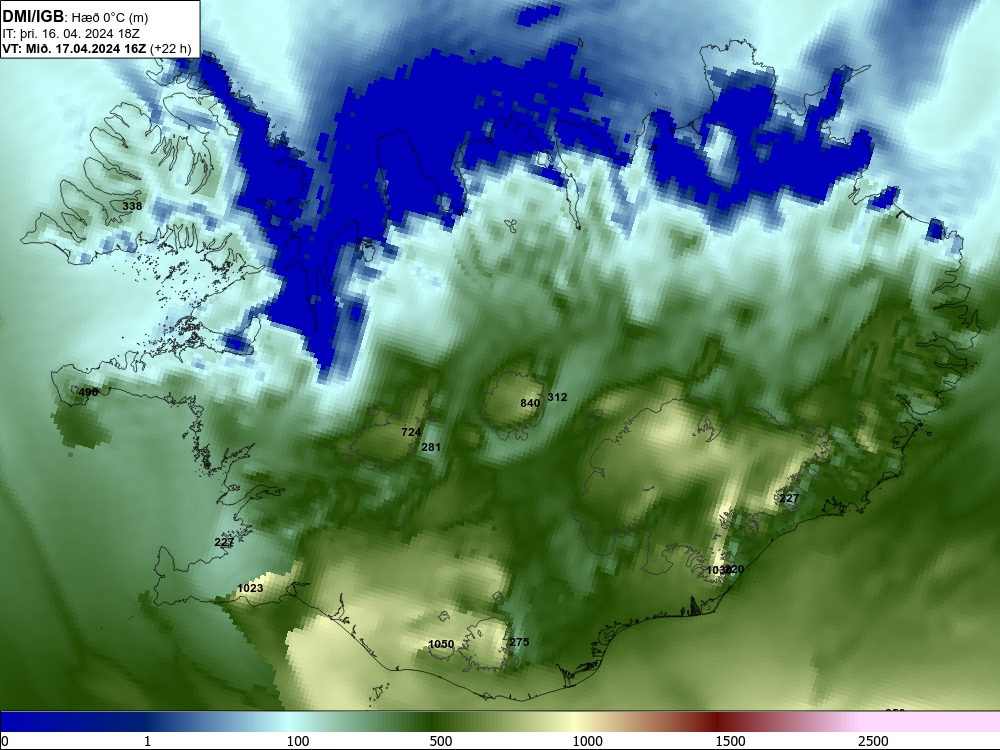This screenshot has width=1000, height=750.
Task: Click the DMI/IGB title text
Action: coord(33,17)
